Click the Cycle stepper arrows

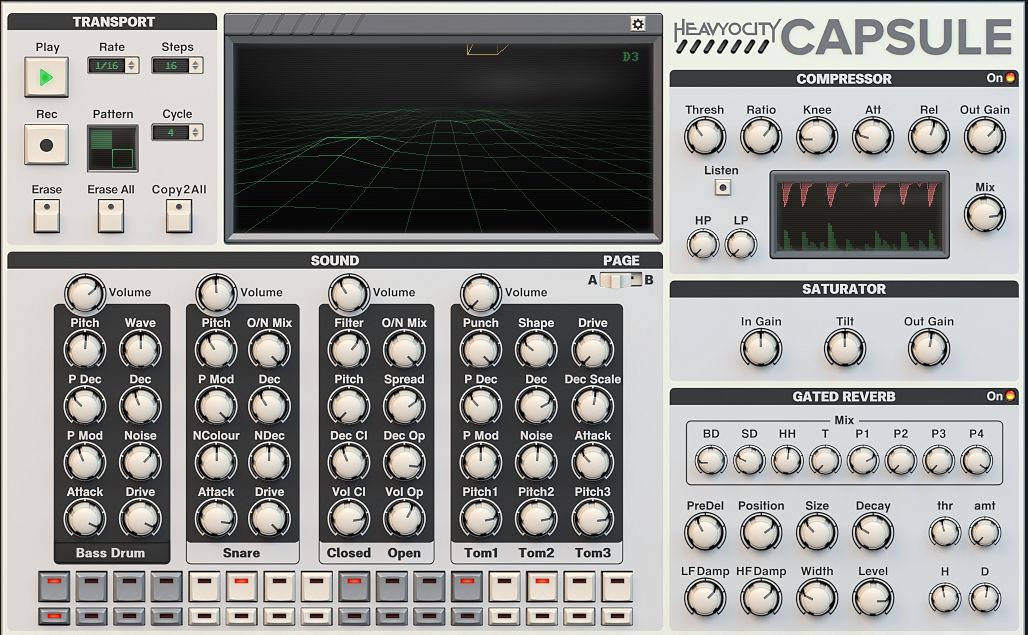pos(196,132)
